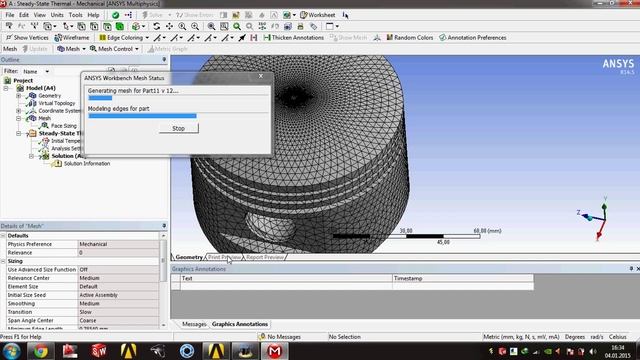This screenshot has width=640, height=360.
Task: Open the Tools menu
Action: 76,15
